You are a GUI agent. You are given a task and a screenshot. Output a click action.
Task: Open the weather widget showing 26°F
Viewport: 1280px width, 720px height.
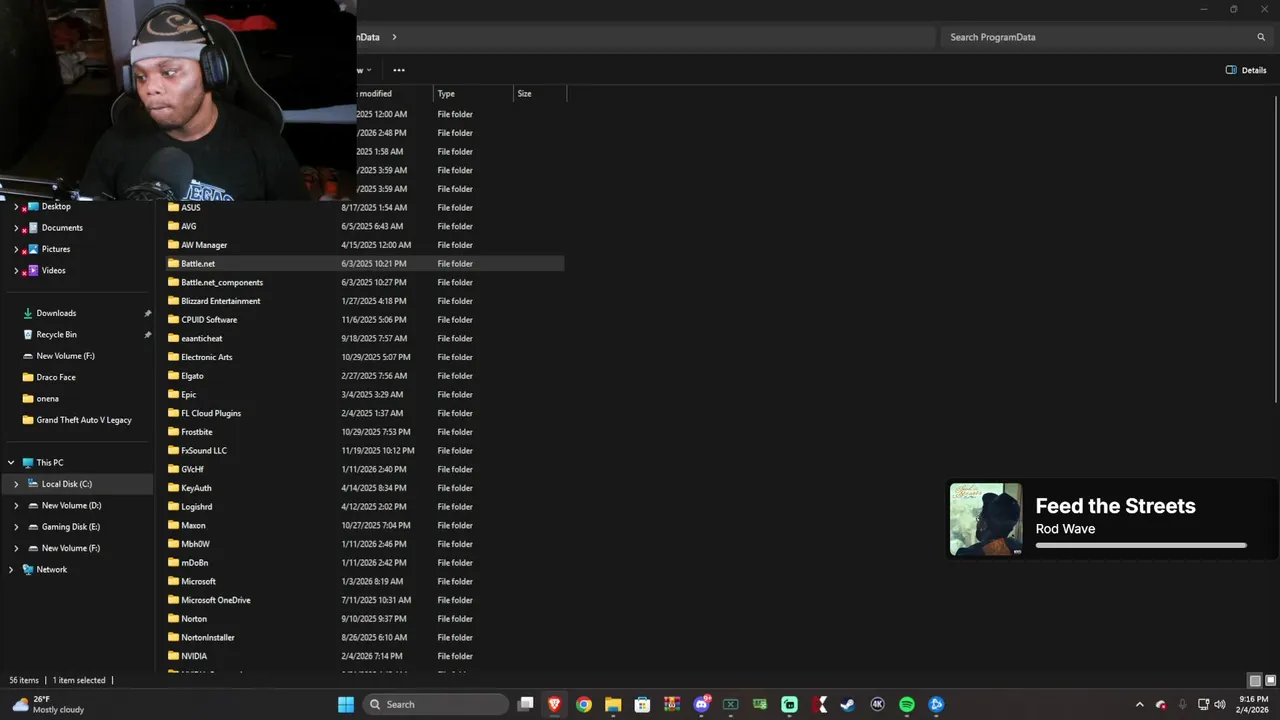[49, 704]
